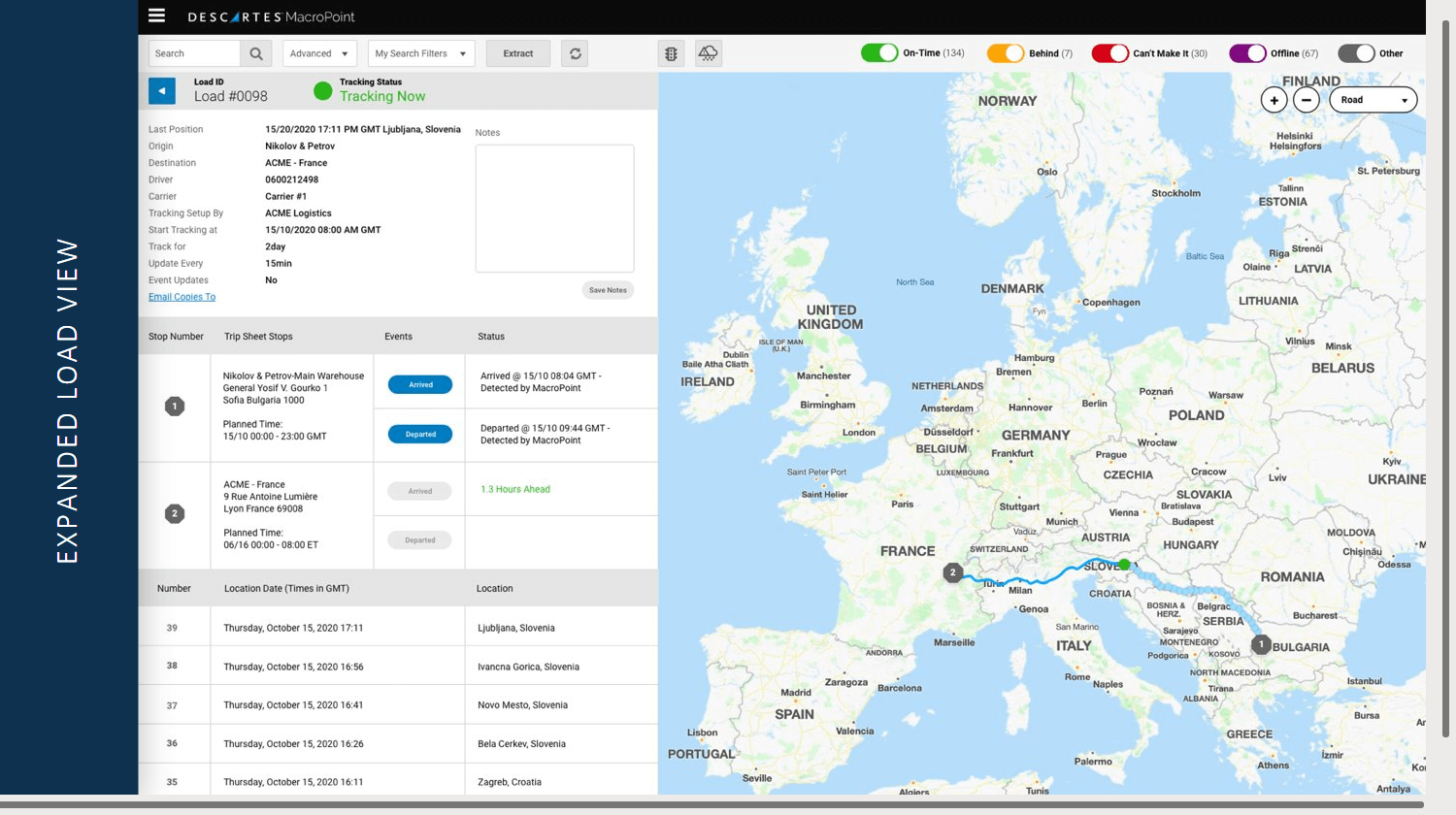Click the grey Arrived button for stop 2

(420, 491)
